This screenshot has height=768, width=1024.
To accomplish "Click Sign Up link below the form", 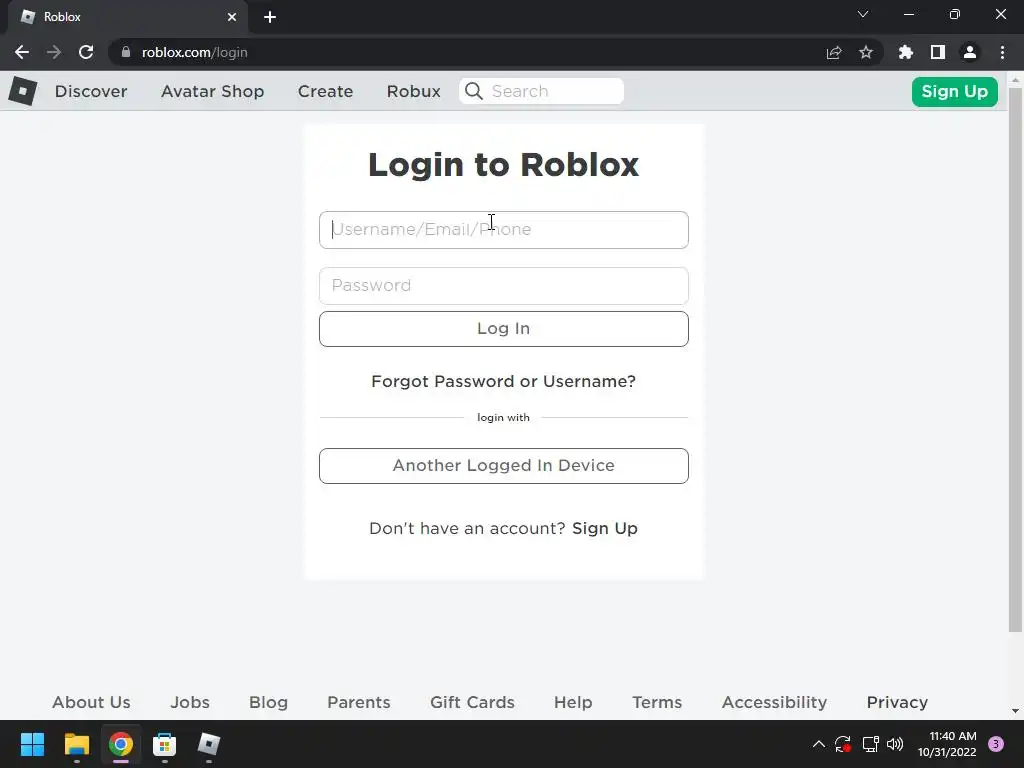I will coord(605,528).
